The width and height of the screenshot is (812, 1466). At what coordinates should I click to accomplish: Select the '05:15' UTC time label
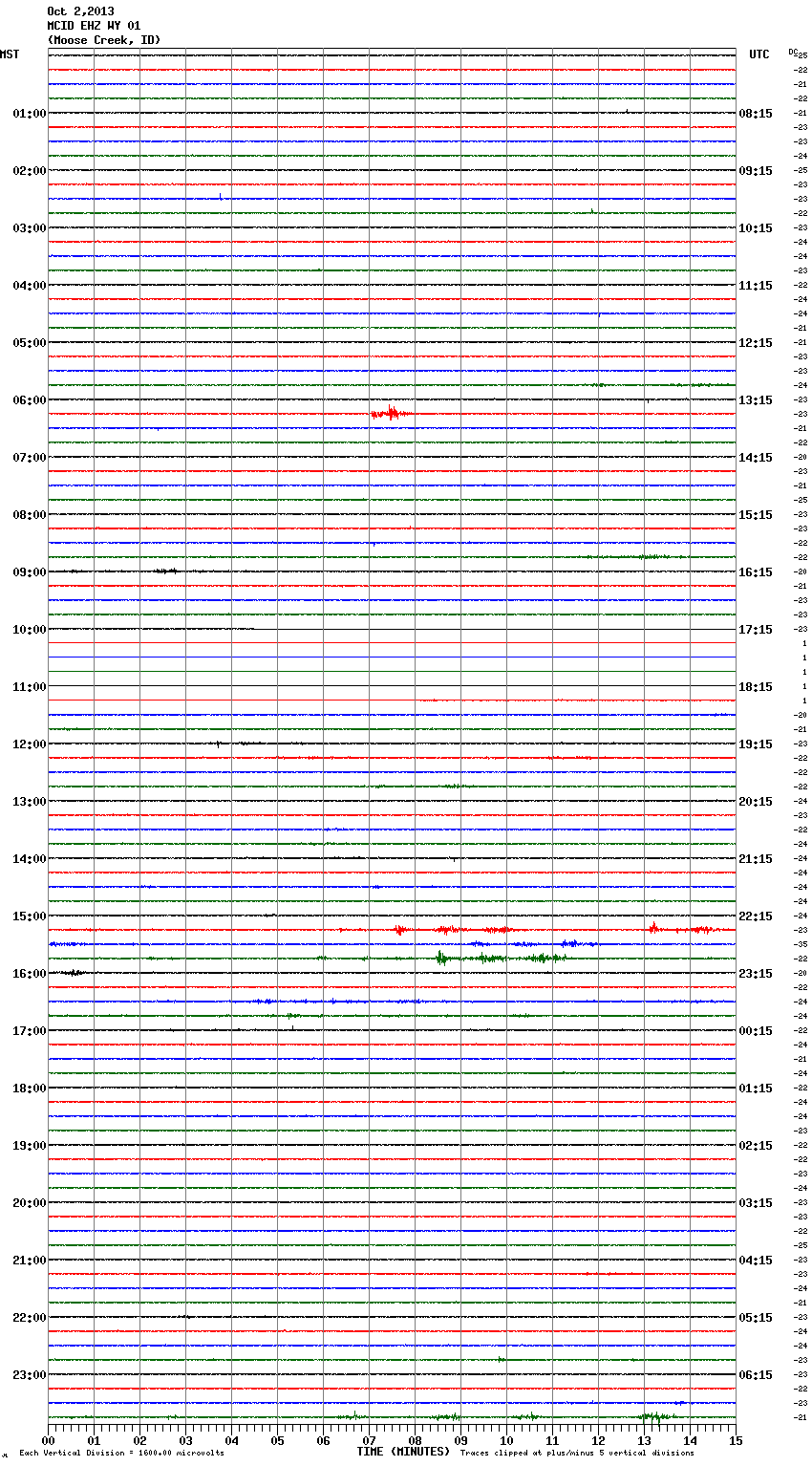756,1318
